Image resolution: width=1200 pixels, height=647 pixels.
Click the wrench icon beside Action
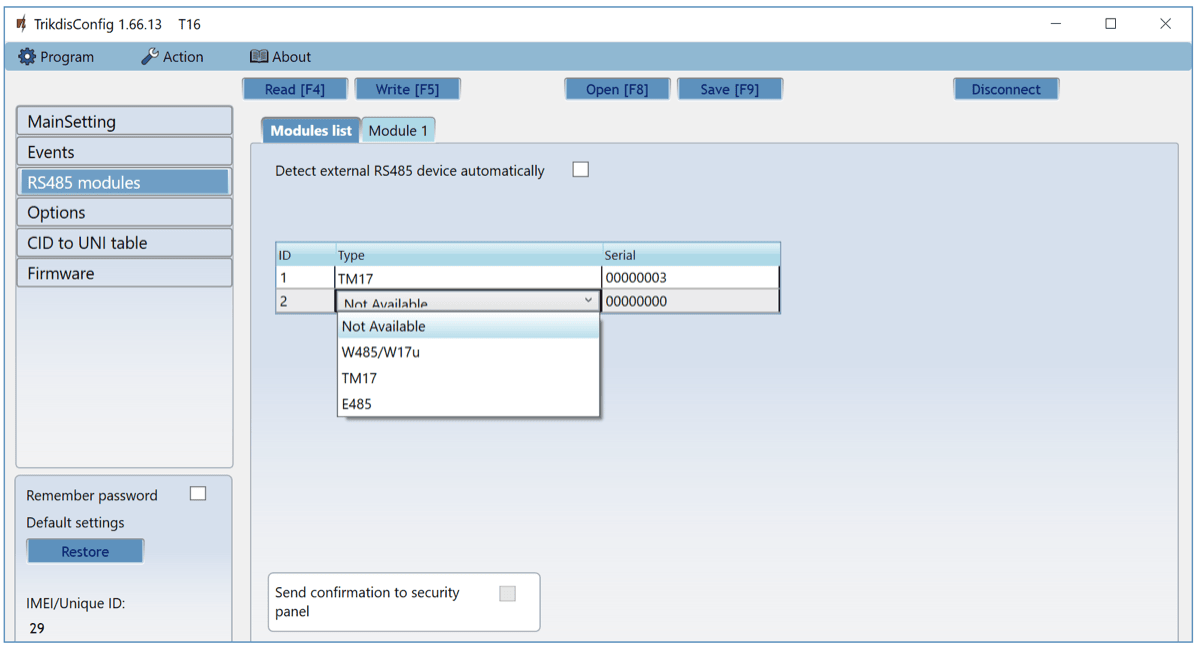150,57
